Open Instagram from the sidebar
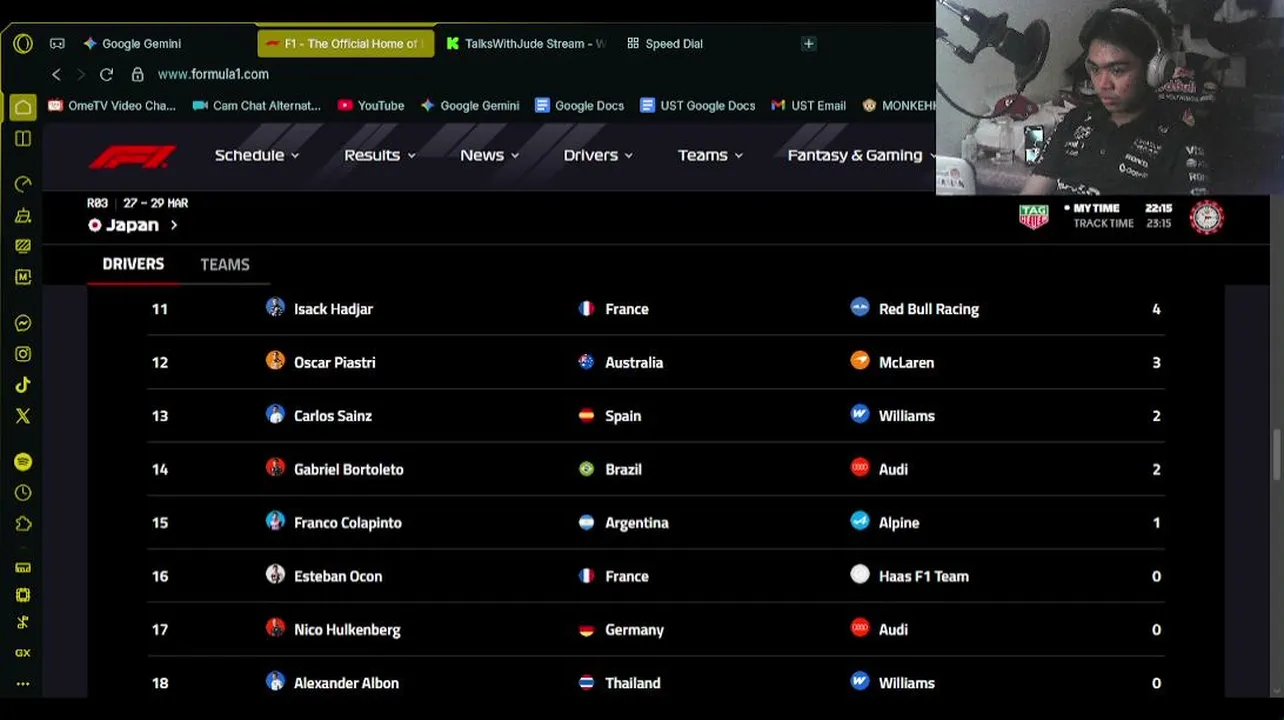Viewport: 1284px width, 720px height. tap(23, 354)
